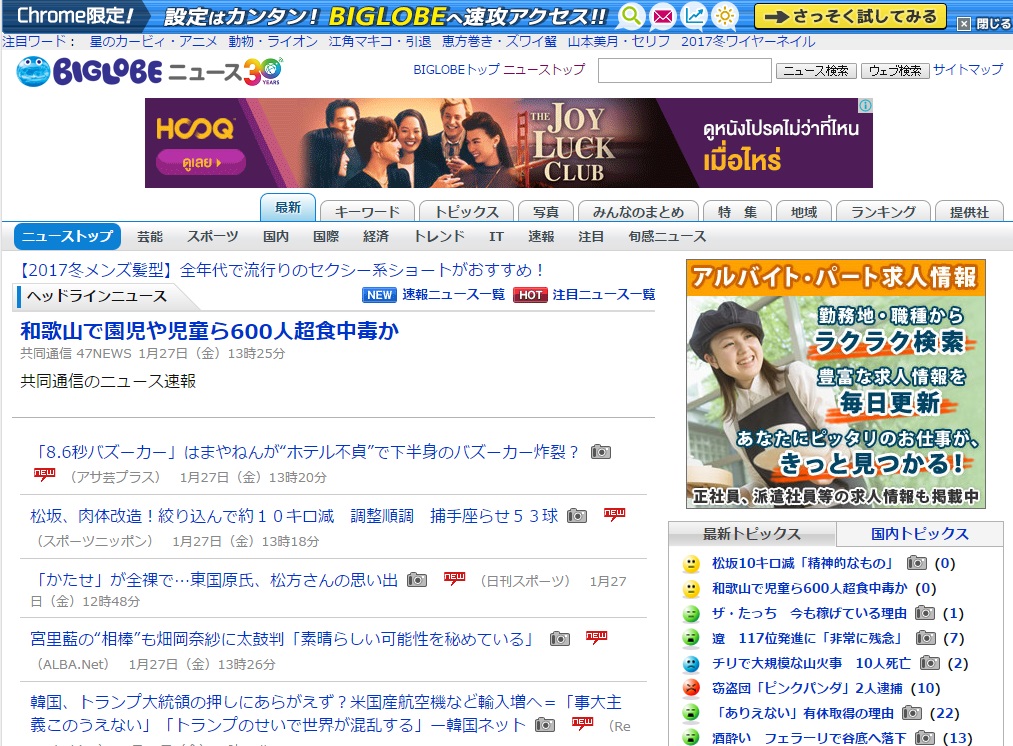Click camera icon beside 松坂10キロ減 topic

click(x=916, y=563)
